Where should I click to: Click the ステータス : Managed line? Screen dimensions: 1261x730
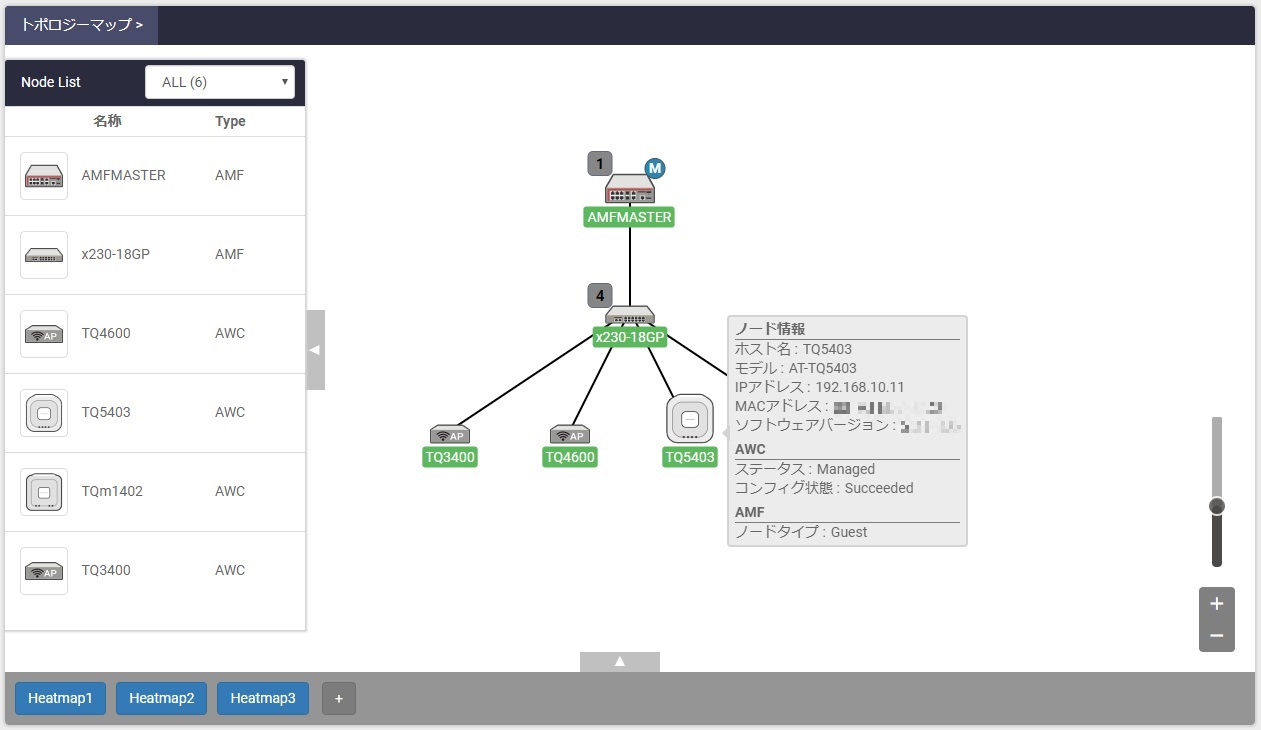coord(805,469)
